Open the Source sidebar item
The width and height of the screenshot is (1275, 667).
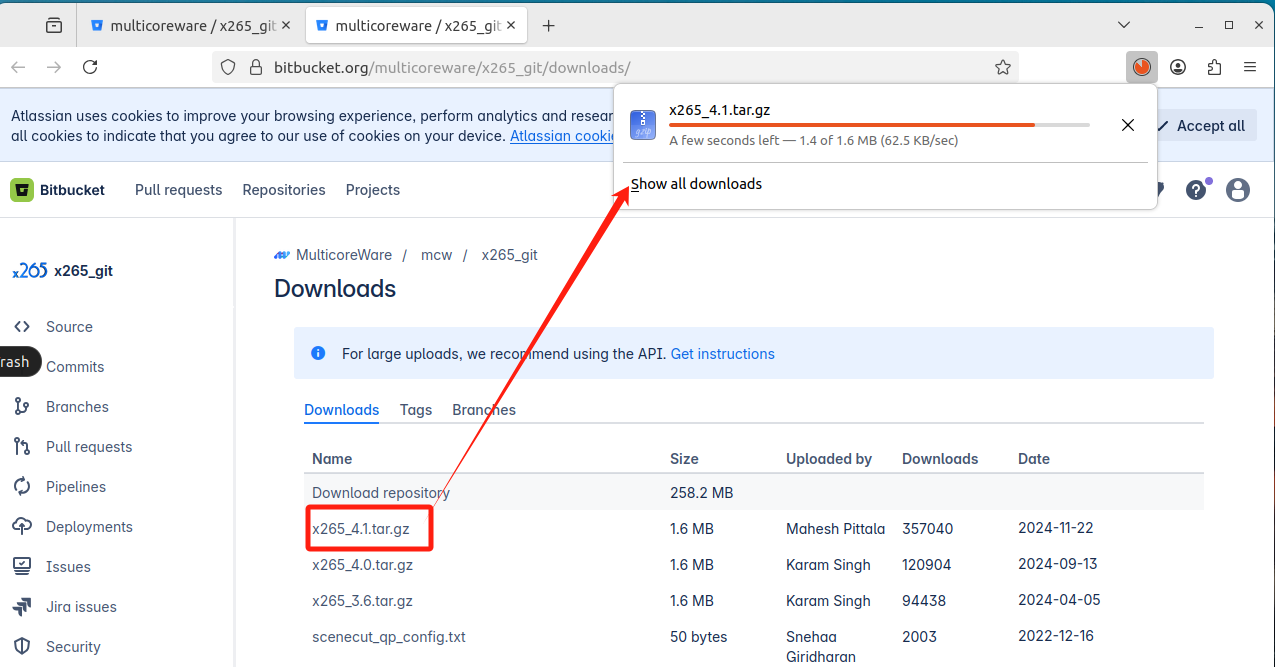pos(69,327)
